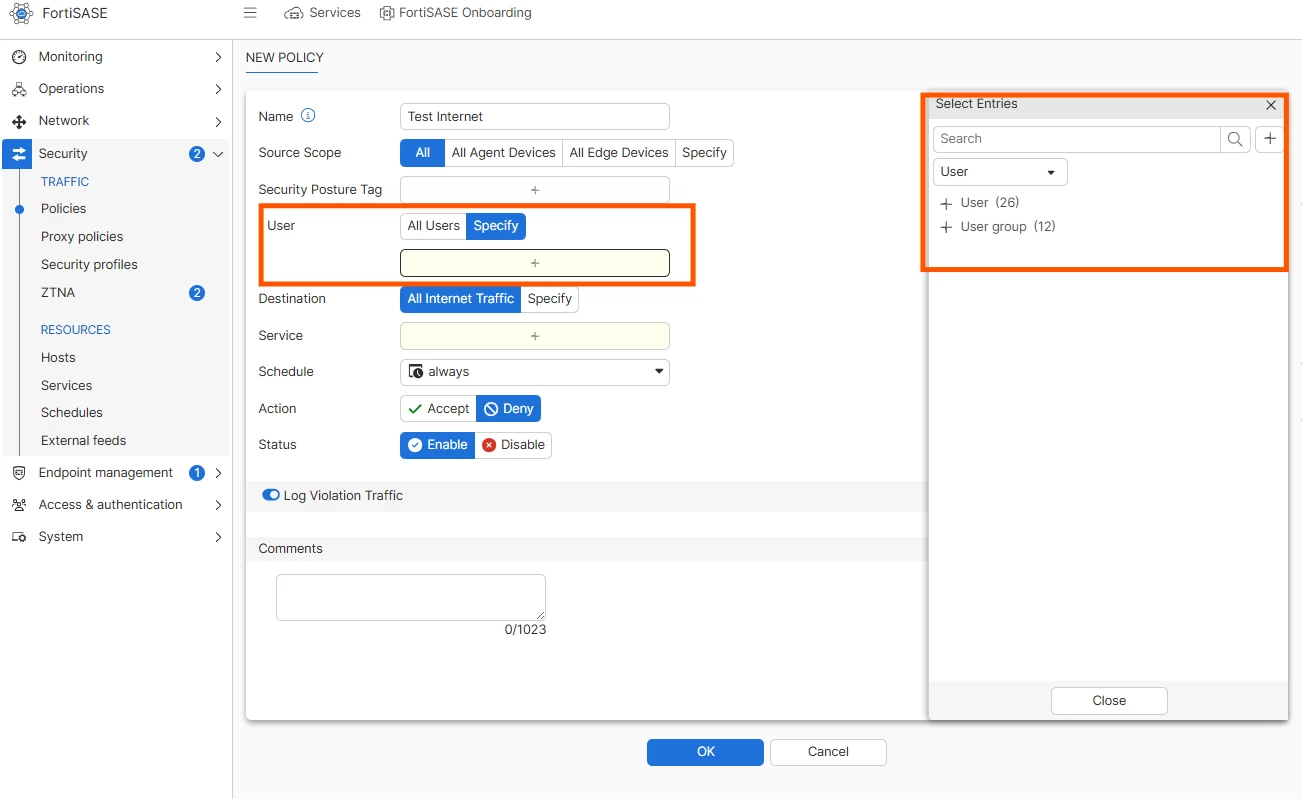
Task: Edit the policy Name field
Action: [535, 117]
